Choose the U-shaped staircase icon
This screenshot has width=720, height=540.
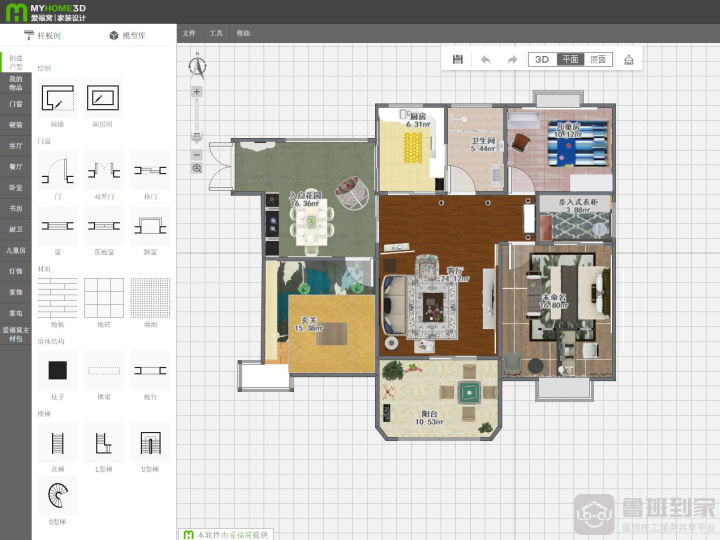point(150,443)
